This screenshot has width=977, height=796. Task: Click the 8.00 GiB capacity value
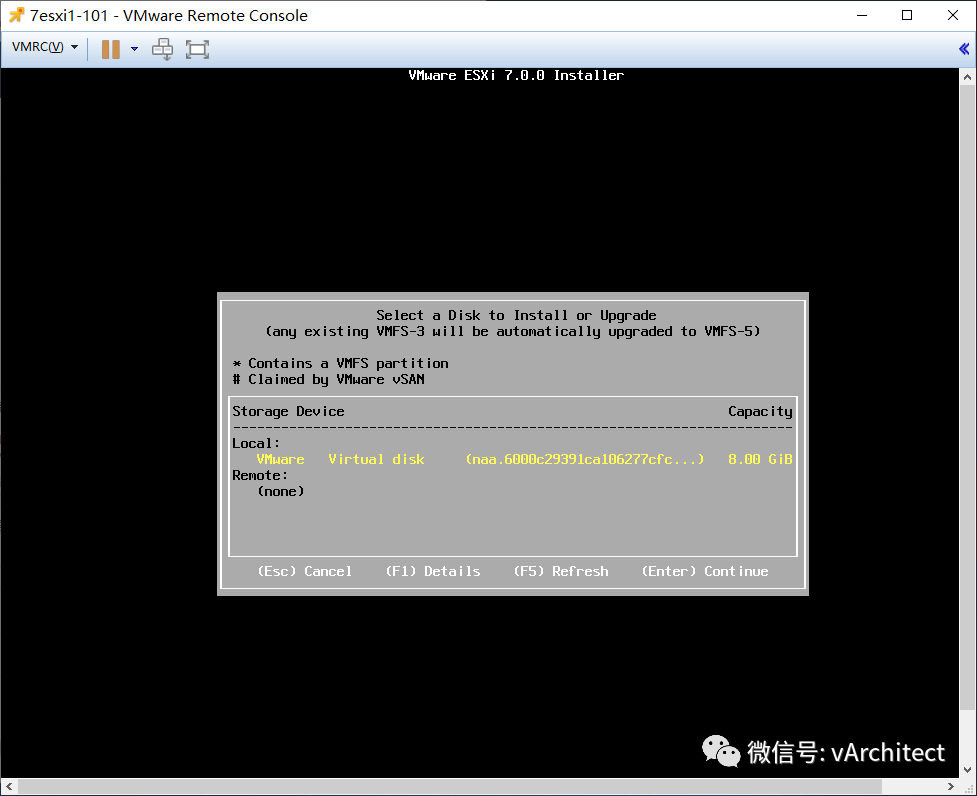(760, 459)
